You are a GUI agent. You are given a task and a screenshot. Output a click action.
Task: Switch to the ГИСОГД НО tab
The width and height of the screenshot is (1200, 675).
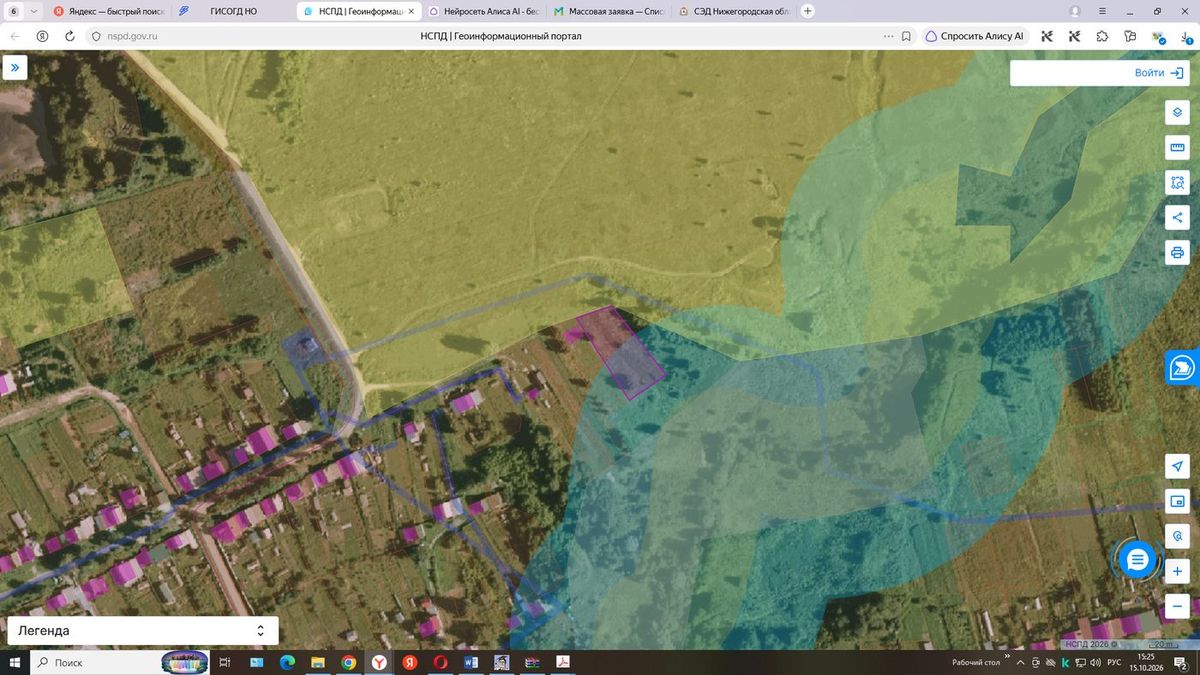coord(233,11)
